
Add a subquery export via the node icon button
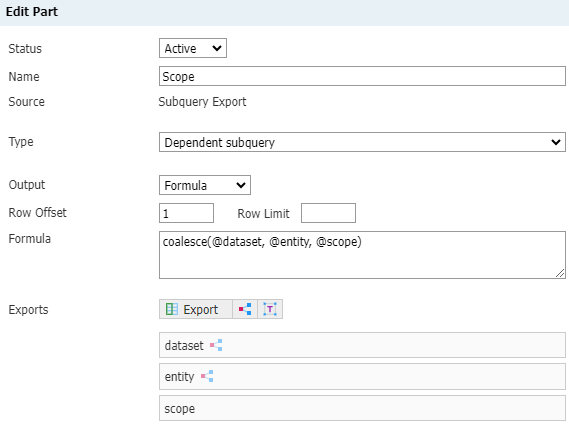coord(245,309)
